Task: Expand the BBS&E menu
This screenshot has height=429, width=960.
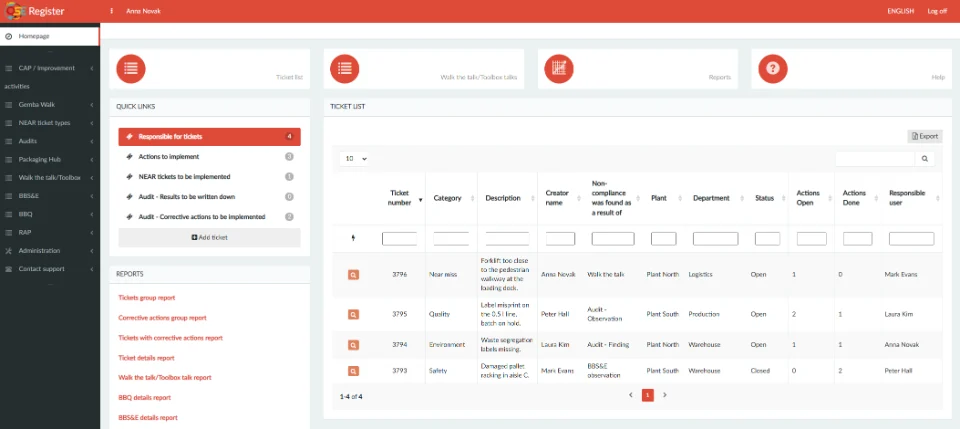Action: click(x=50, y=196)
